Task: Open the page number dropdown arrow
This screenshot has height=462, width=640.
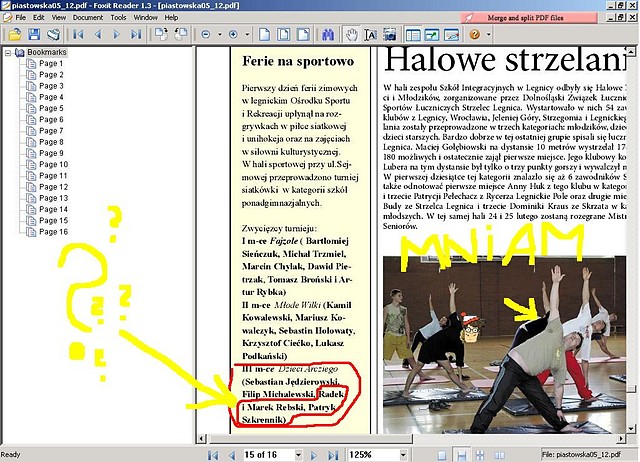Action: (298, 455)
